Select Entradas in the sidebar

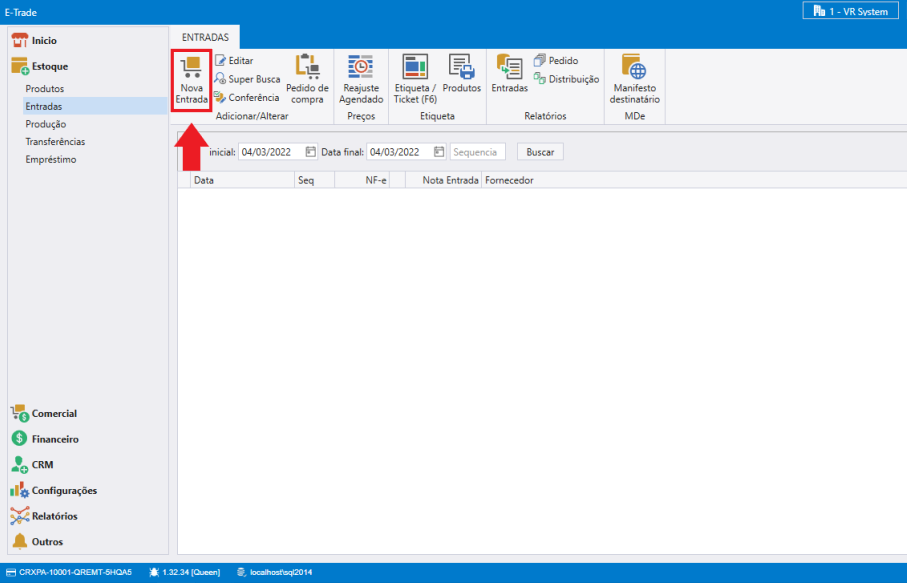[95, 106]
